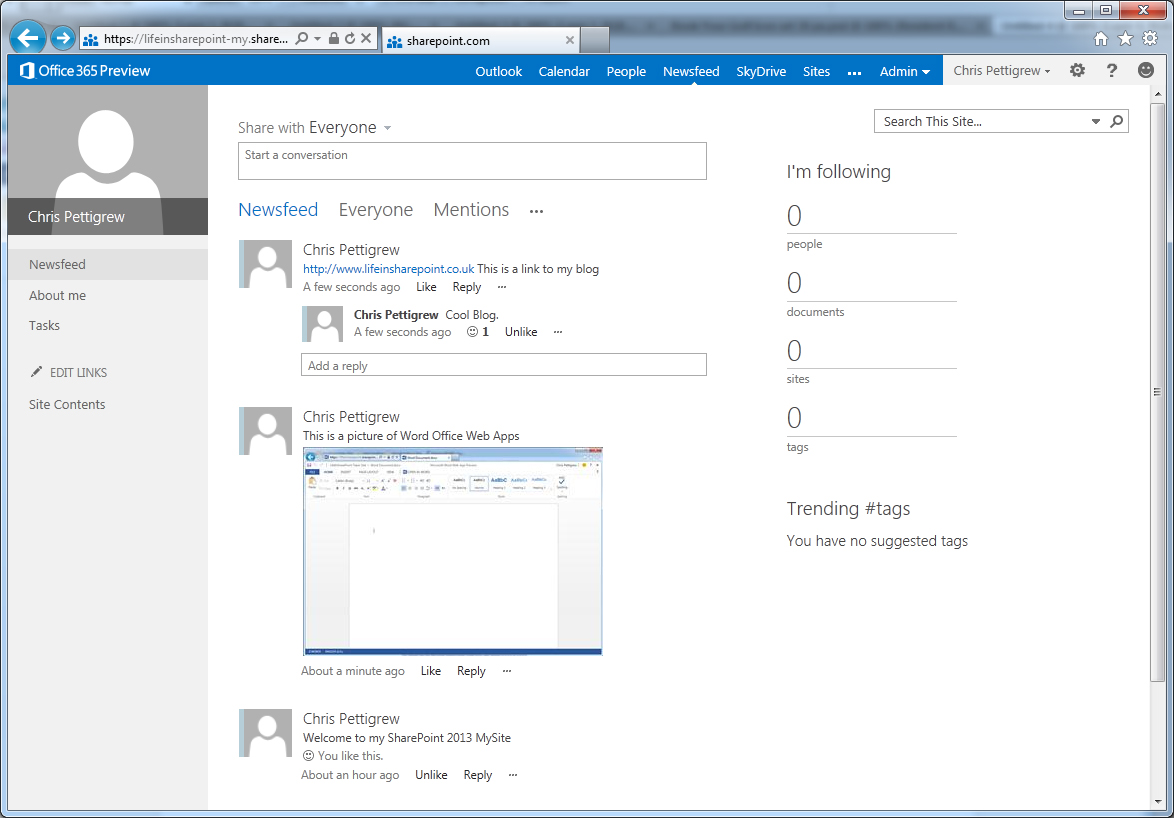The image size is (1174, 818).
Task: Open the Newsfeed link in top bar
Action: (x=691, y=71)
